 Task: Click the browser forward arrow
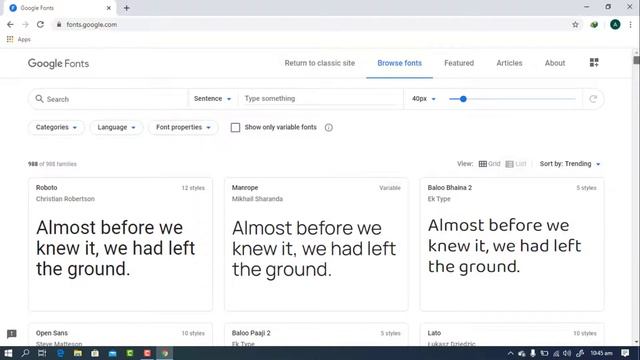[x=25, y=24]
